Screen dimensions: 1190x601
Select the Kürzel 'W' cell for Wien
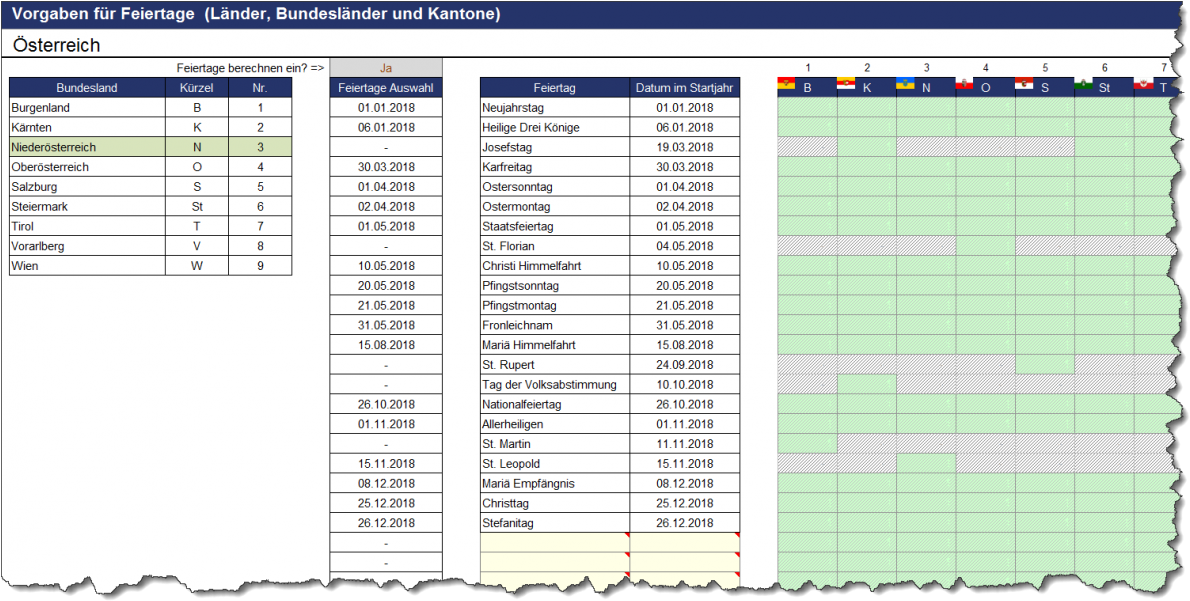[x=197, y=266]
